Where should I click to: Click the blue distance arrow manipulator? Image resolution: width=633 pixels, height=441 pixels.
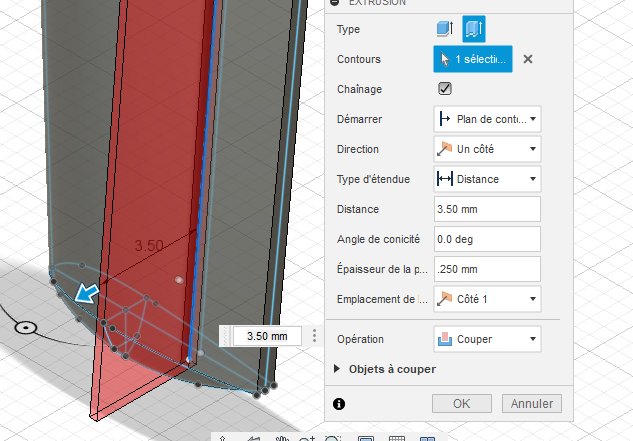[87, 293]
